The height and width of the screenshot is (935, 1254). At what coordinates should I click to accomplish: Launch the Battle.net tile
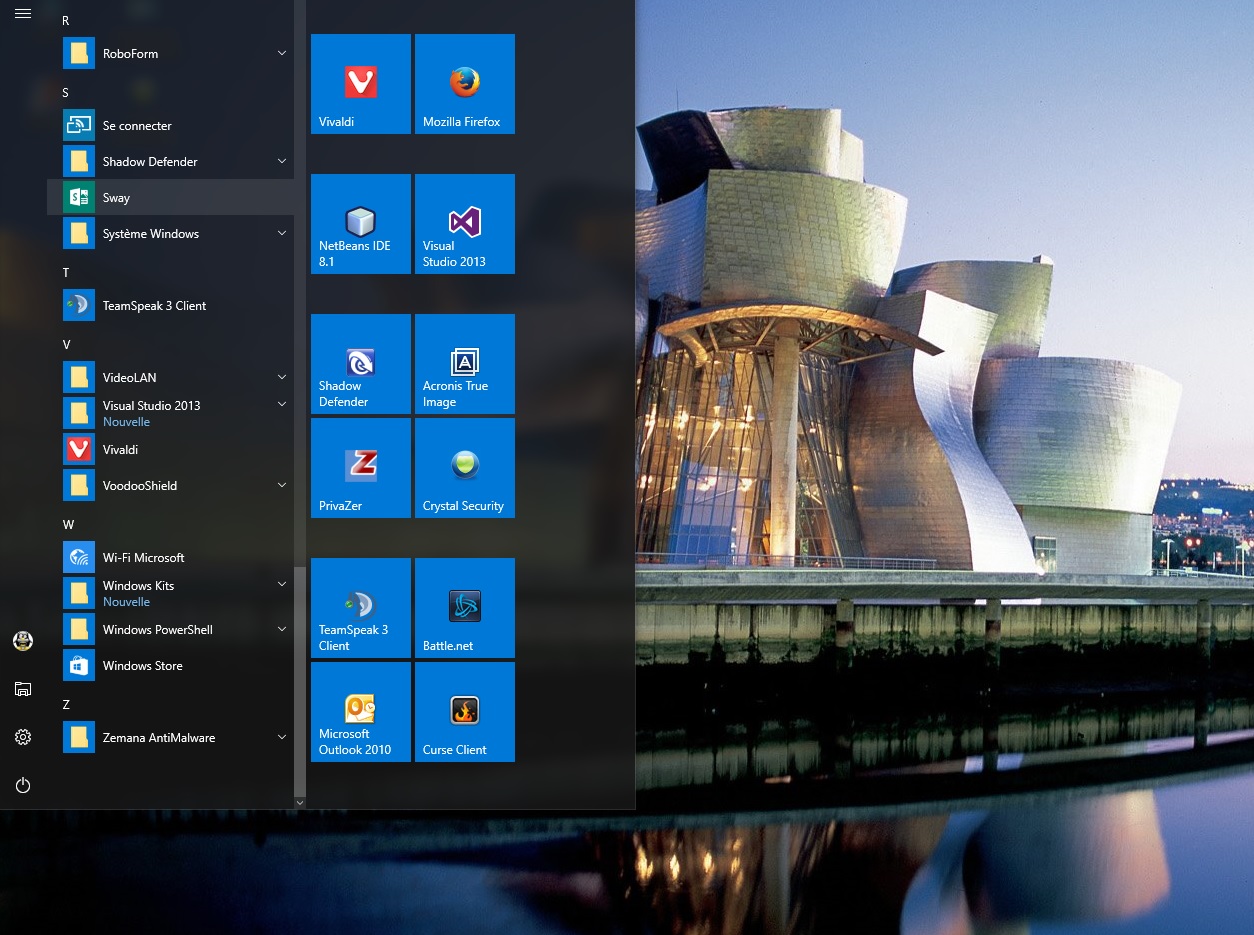(464, 608)
